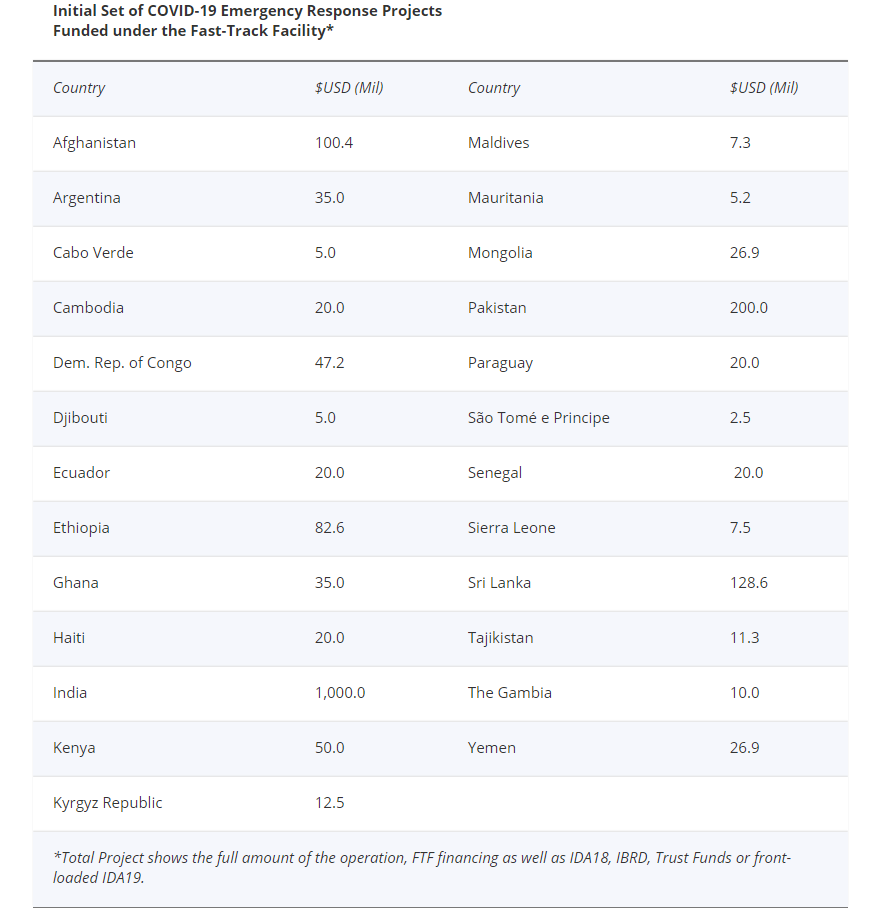Click the Dem. Rep. of Congo entry
The height and width of the screenshot is (920, 881).
click(122, 363)
